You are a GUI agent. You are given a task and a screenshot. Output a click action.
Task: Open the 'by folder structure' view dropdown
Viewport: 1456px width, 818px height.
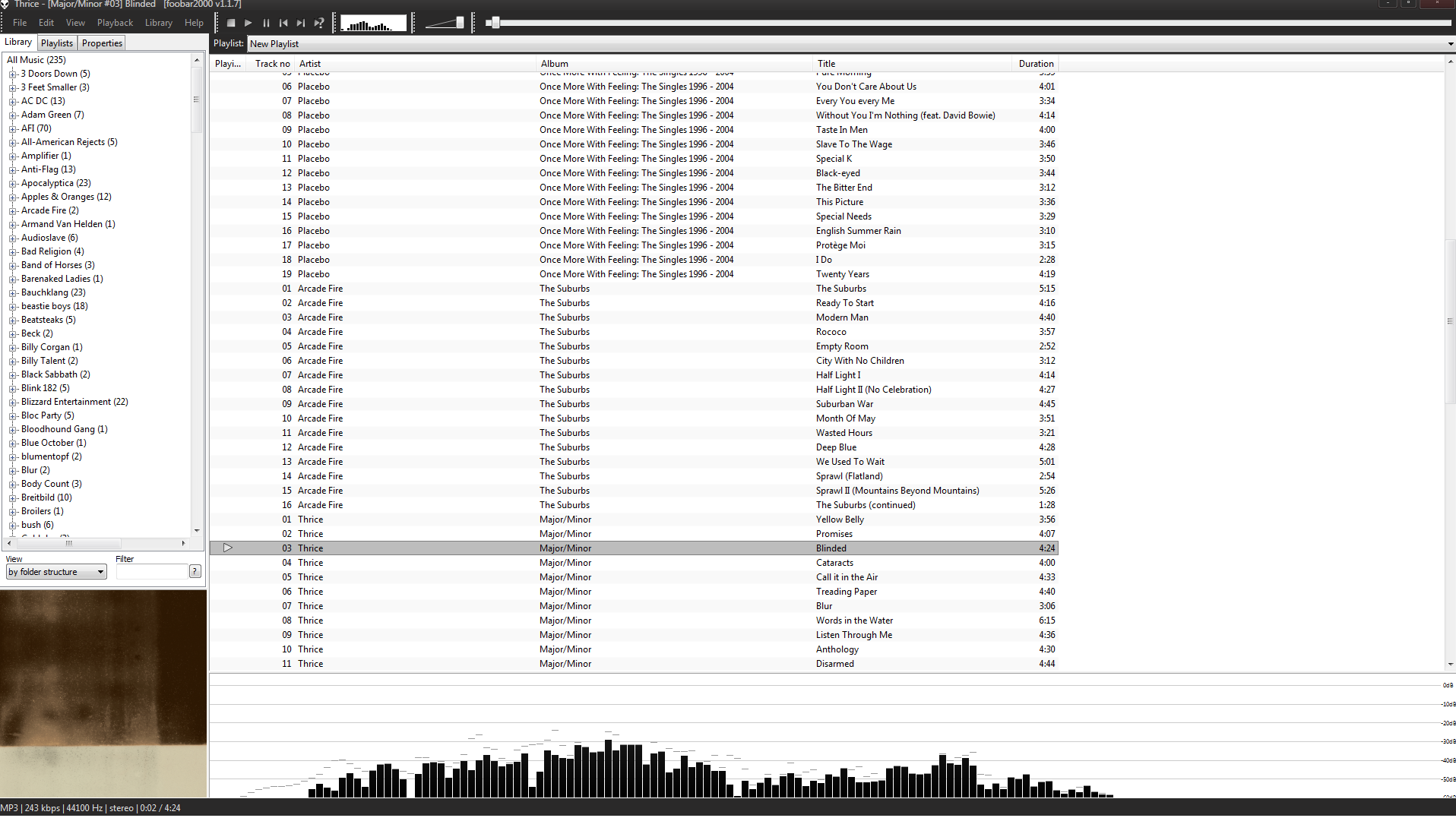pyautogui.click(x=56, y=572)
